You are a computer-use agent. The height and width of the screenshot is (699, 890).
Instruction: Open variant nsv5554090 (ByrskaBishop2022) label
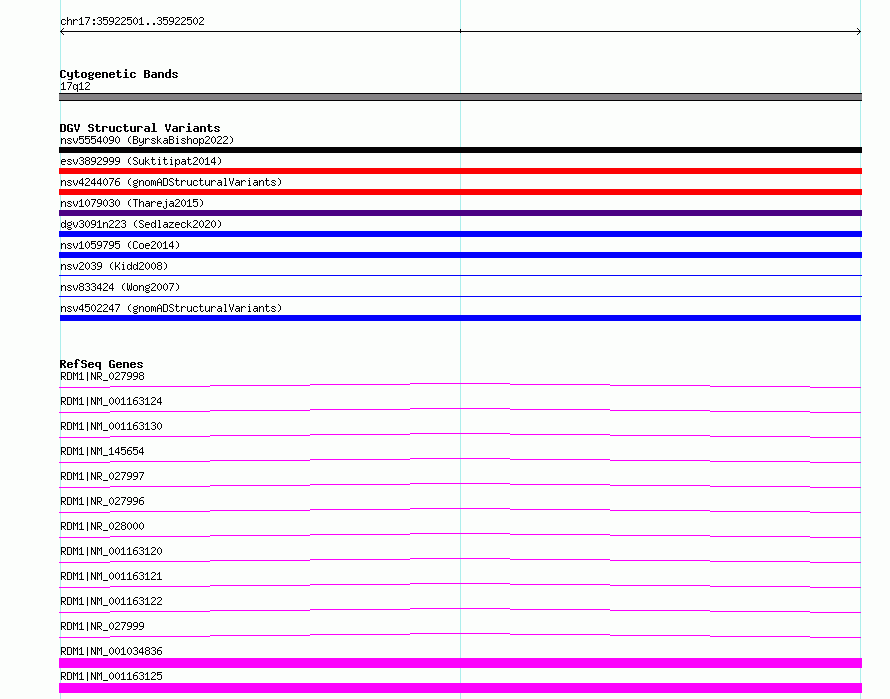tap(147, 140)
